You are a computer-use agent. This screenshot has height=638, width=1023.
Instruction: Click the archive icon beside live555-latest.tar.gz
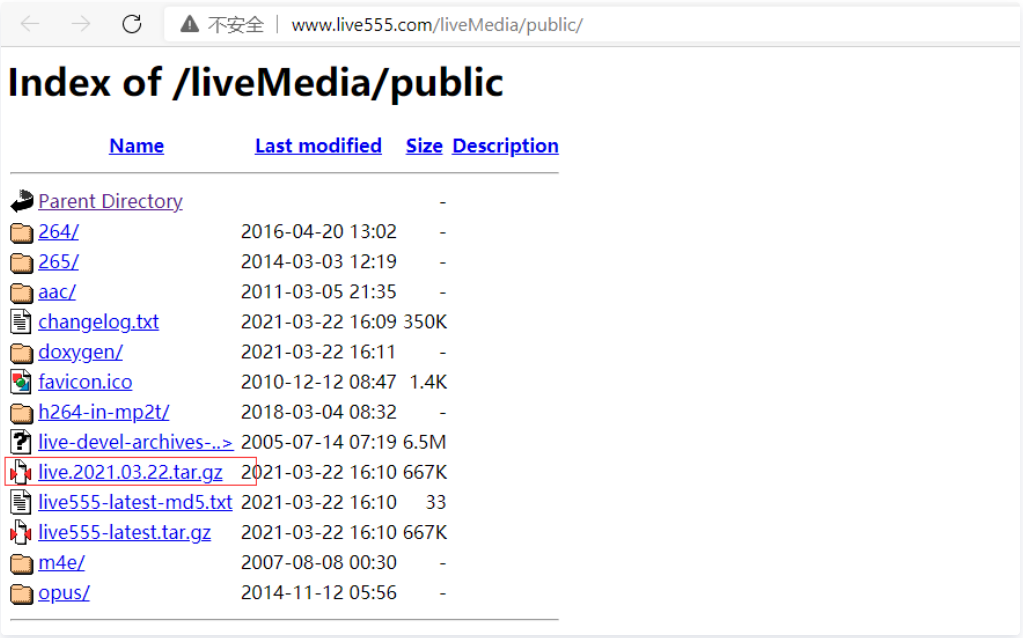click(x=21, y=532)
